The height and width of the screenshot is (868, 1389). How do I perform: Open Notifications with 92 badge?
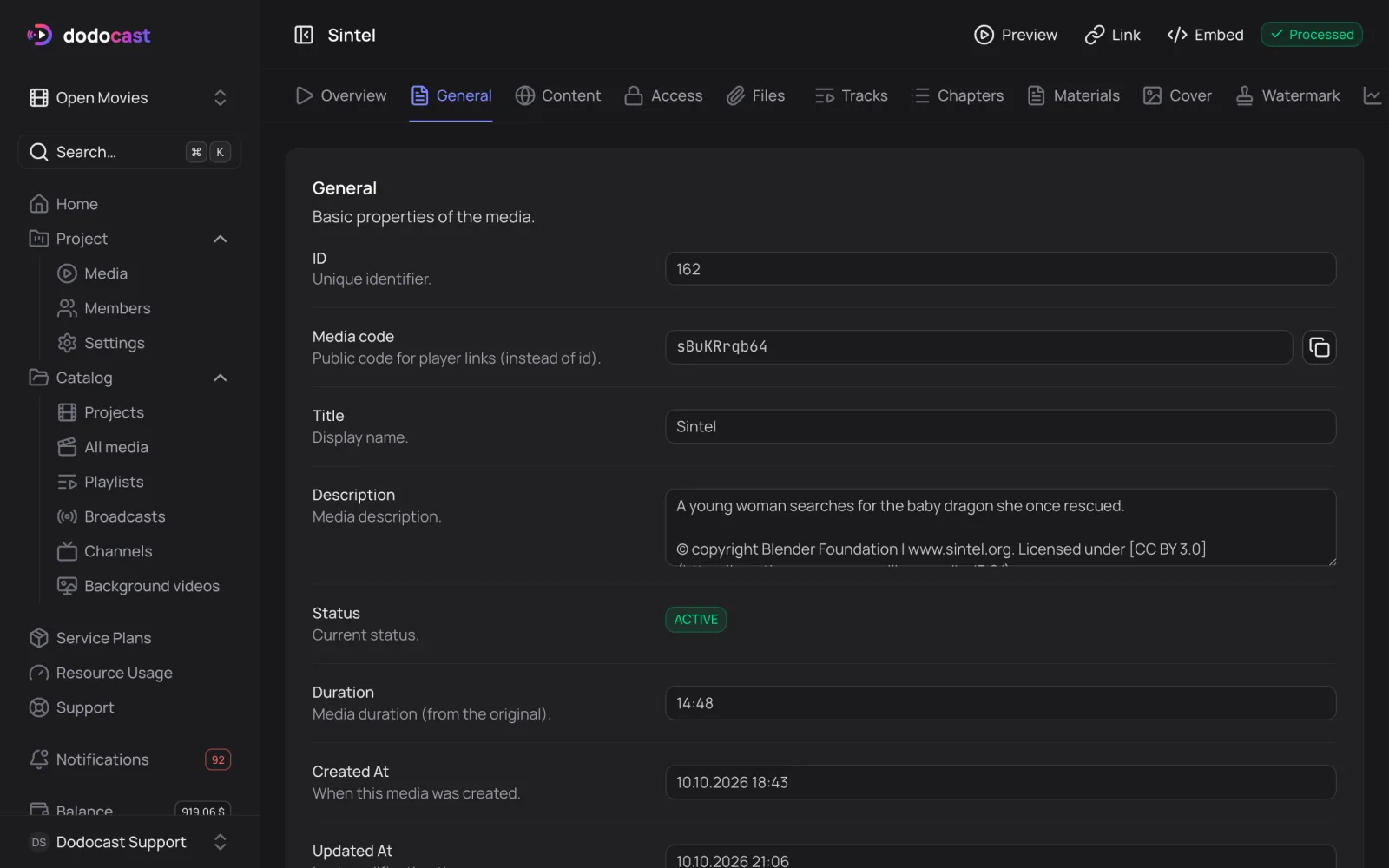(x=129, y=759)
